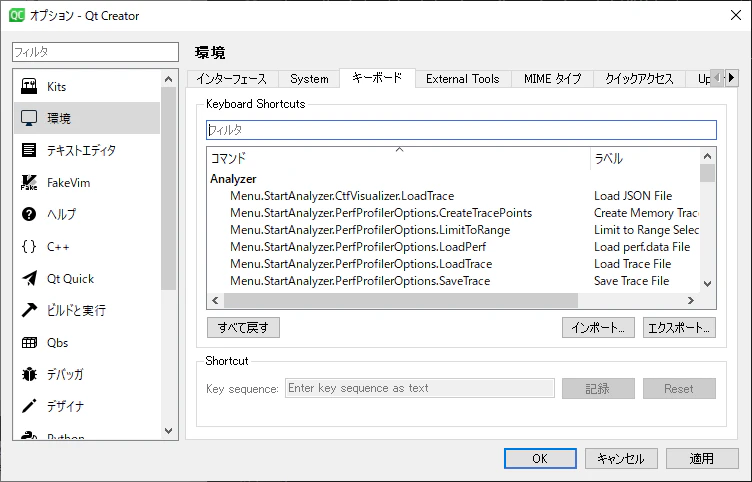752x482 pixels.
Task: Click the ビルドと実行 hammer icon
Action: coord(29,310)
